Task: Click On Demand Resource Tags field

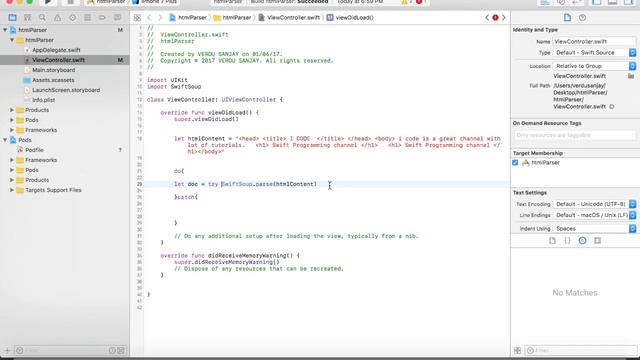Action: pyautogui.click(x=574, y=135)
